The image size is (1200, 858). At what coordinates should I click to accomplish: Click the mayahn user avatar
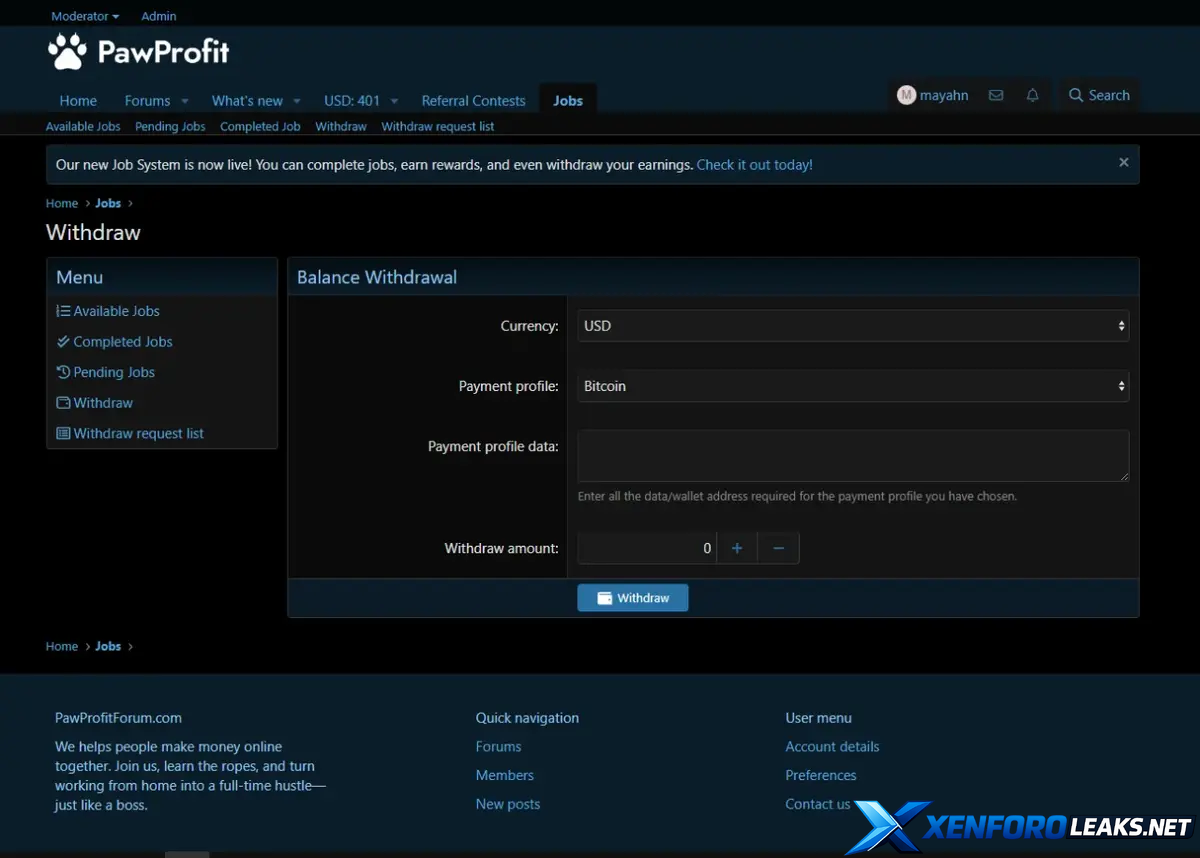tap(906, 96)
